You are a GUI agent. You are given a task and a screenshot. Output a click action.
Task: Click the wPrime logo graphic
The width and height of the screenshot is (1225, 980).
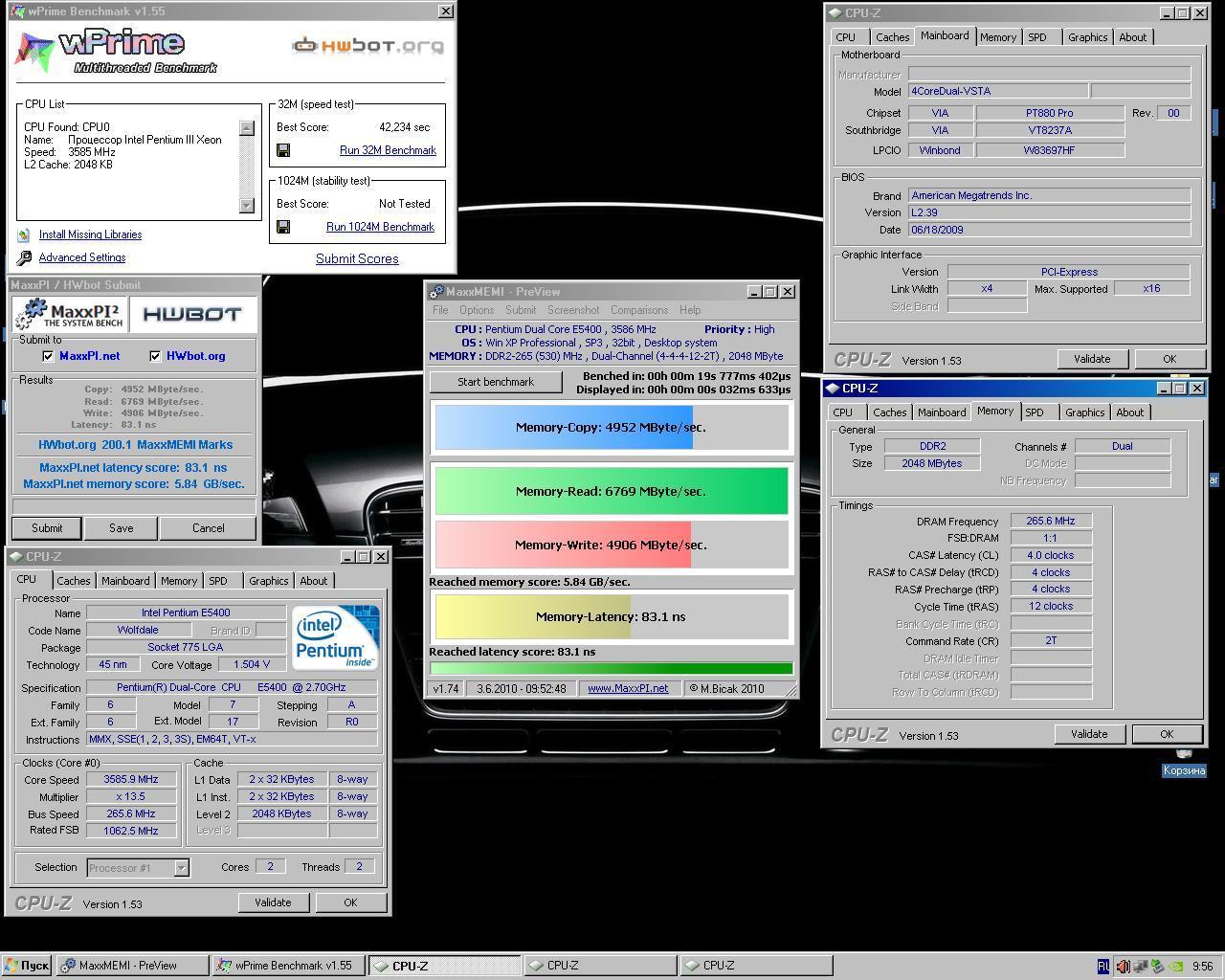pos(116,52)
